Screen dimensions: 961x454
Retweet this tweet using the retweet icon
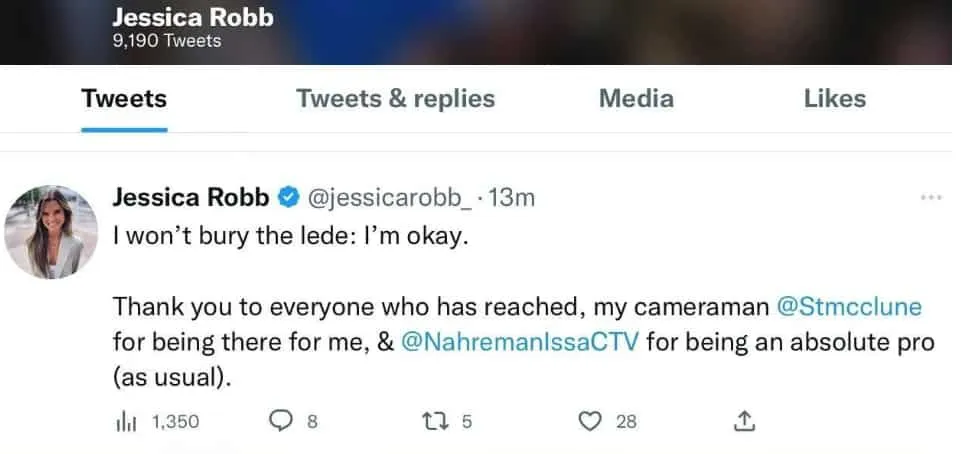[x=434, y=421]
